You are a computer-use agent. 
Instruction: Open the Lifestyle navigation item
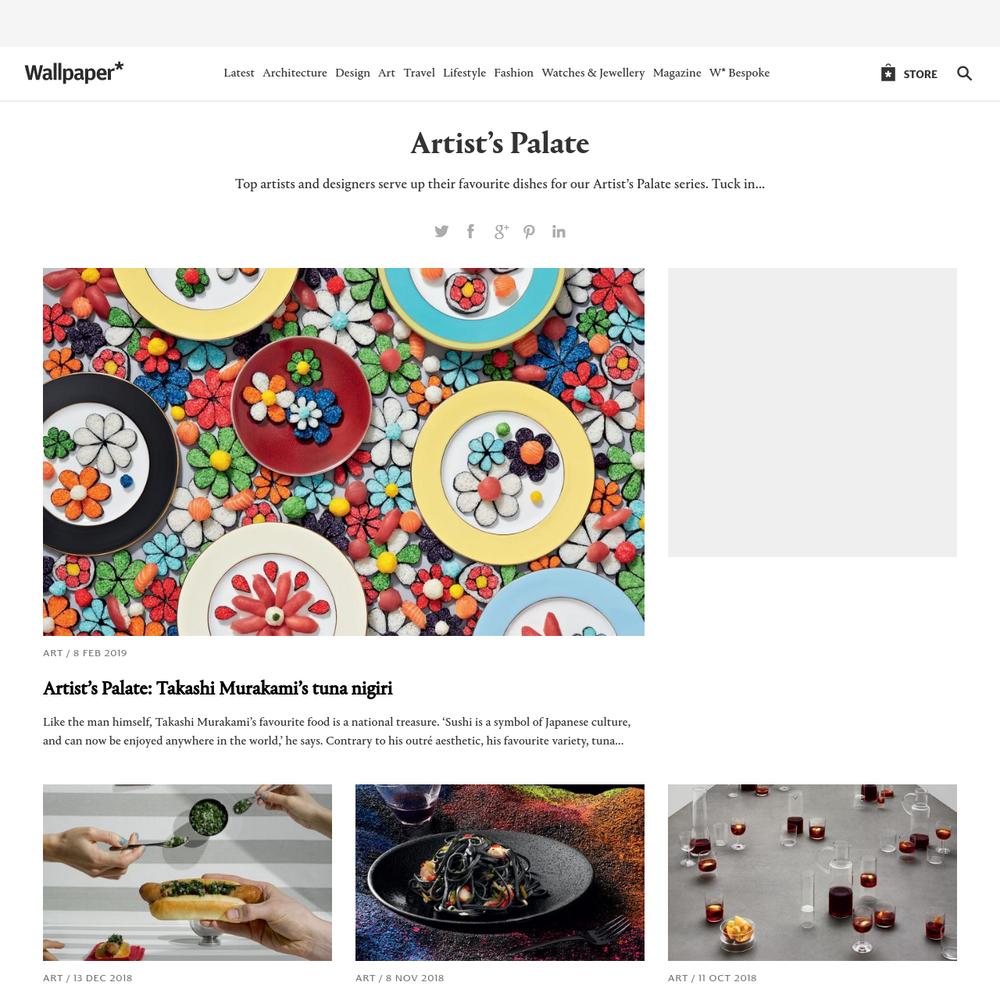[x=464, y=73]
